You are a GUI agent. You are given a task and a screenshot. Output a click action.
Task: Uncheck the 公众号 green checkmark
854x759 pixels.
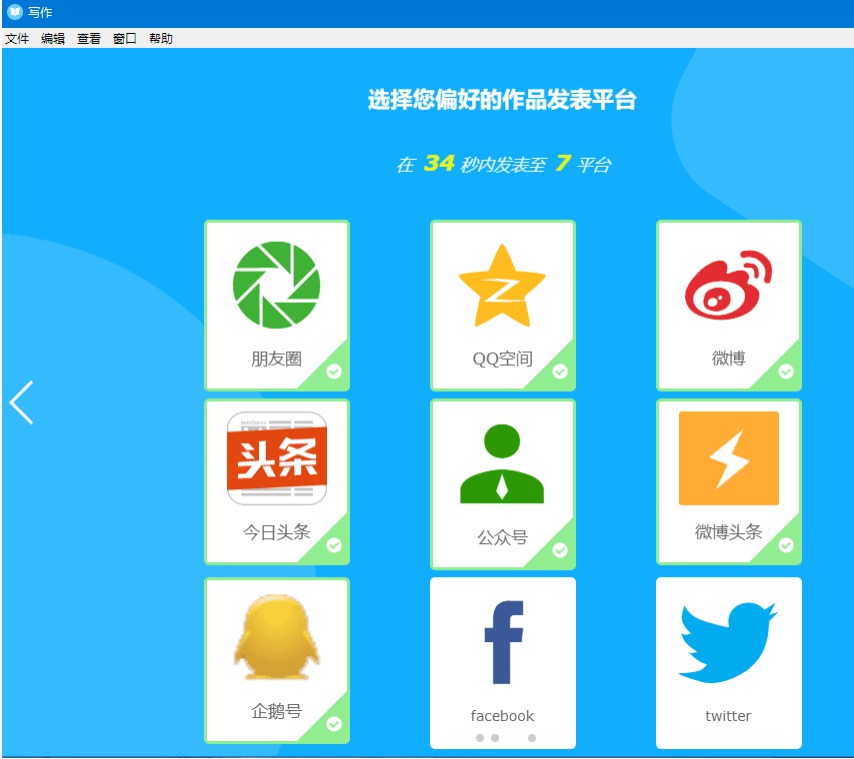coord(560,550)
